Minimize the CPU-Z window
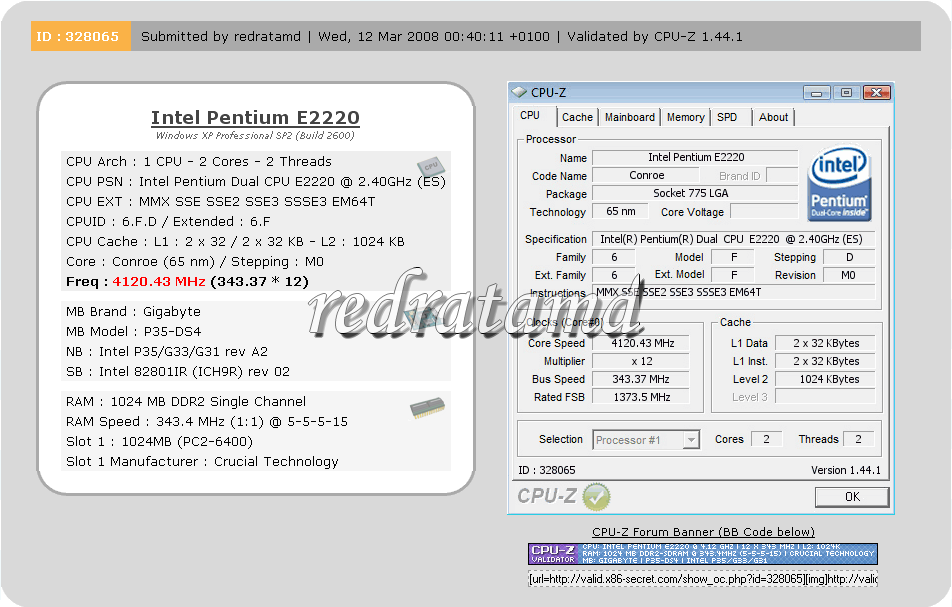 (x=817, y=93)
